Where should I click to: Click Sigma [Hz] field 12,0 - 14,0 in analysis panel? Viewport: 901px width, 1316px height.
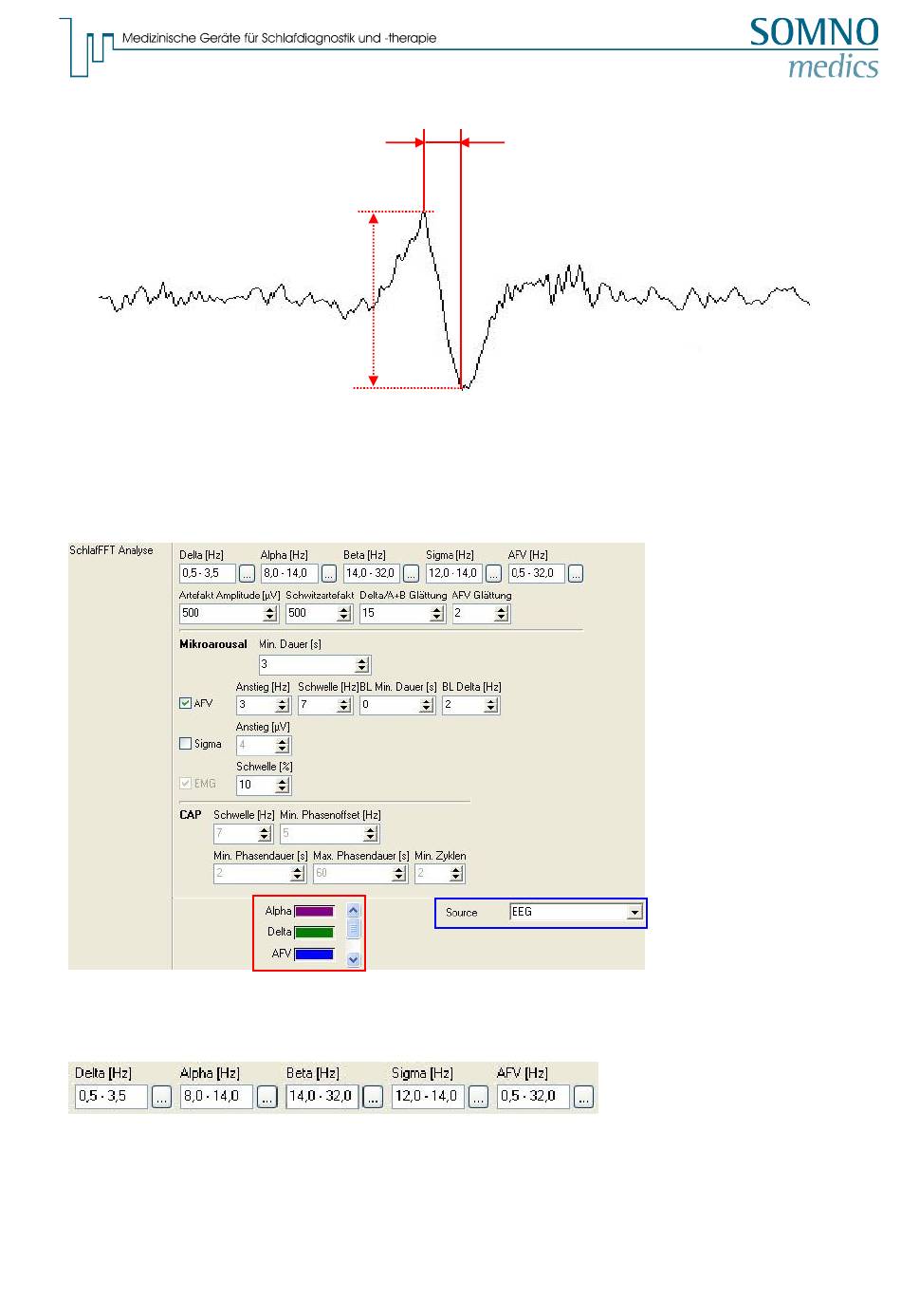coord(454,573)
